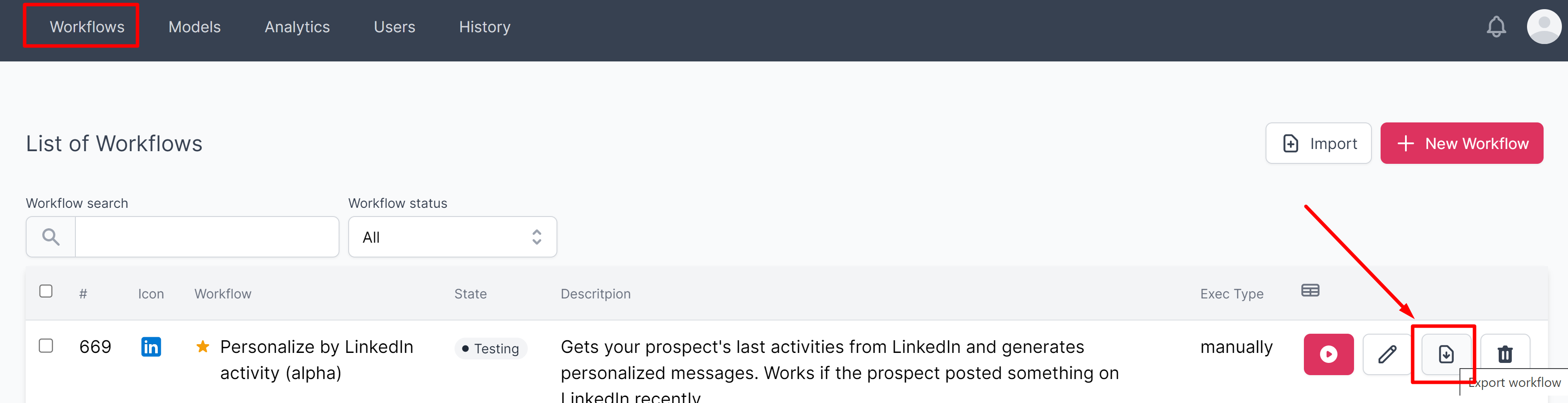
Task: Switch to the Models tab
Action: pyautogui.click(x=194, y=27)
